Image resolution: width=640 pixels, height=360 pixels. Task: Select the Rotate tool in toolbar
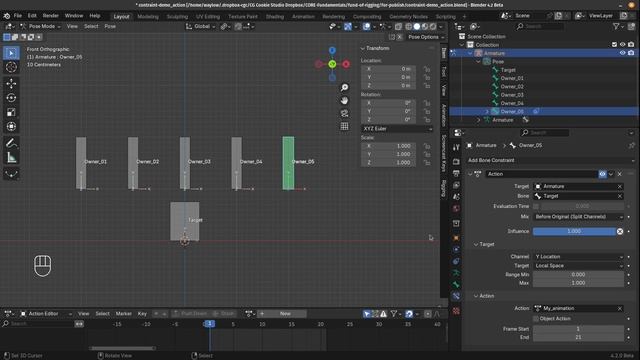point(11,98)
